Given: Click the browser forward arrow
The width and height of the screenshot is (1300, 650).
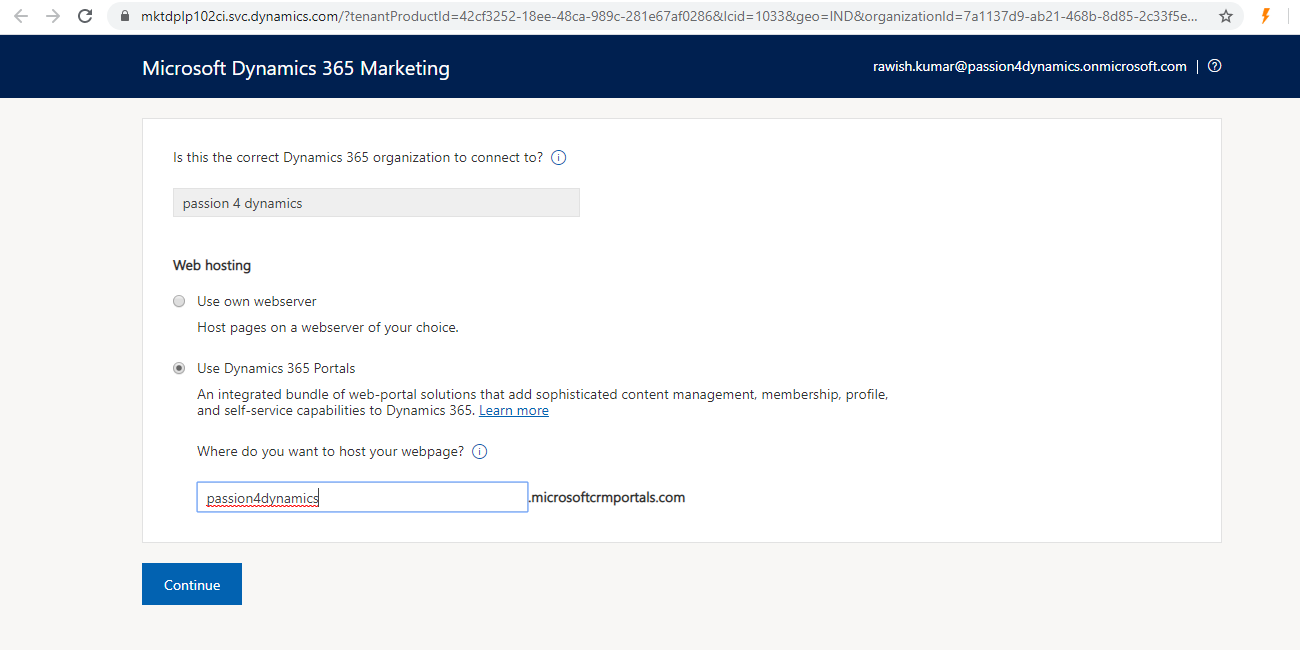Looking at the screenshot, I should click(x=53, y=16).
